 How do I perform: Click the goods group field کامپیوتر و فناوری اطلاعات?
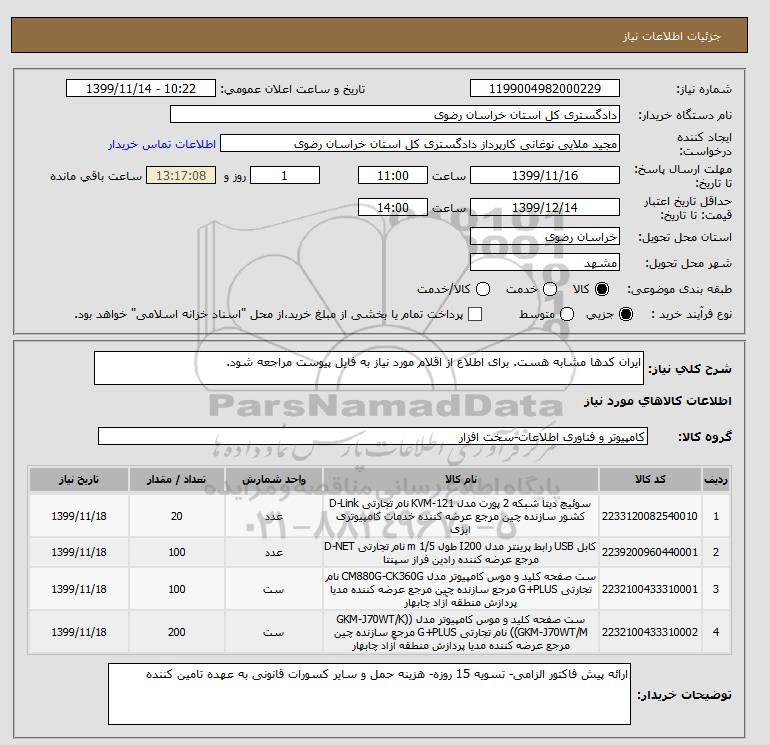tap(373, 436)
